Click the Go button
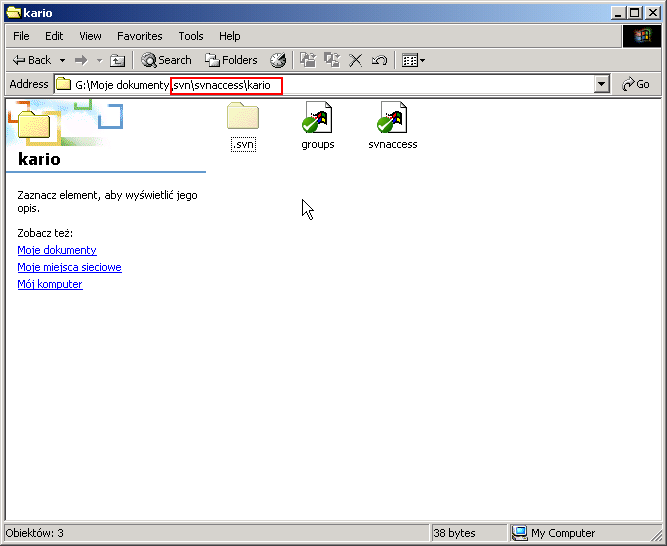667x546 pixels. click(636, 84)
